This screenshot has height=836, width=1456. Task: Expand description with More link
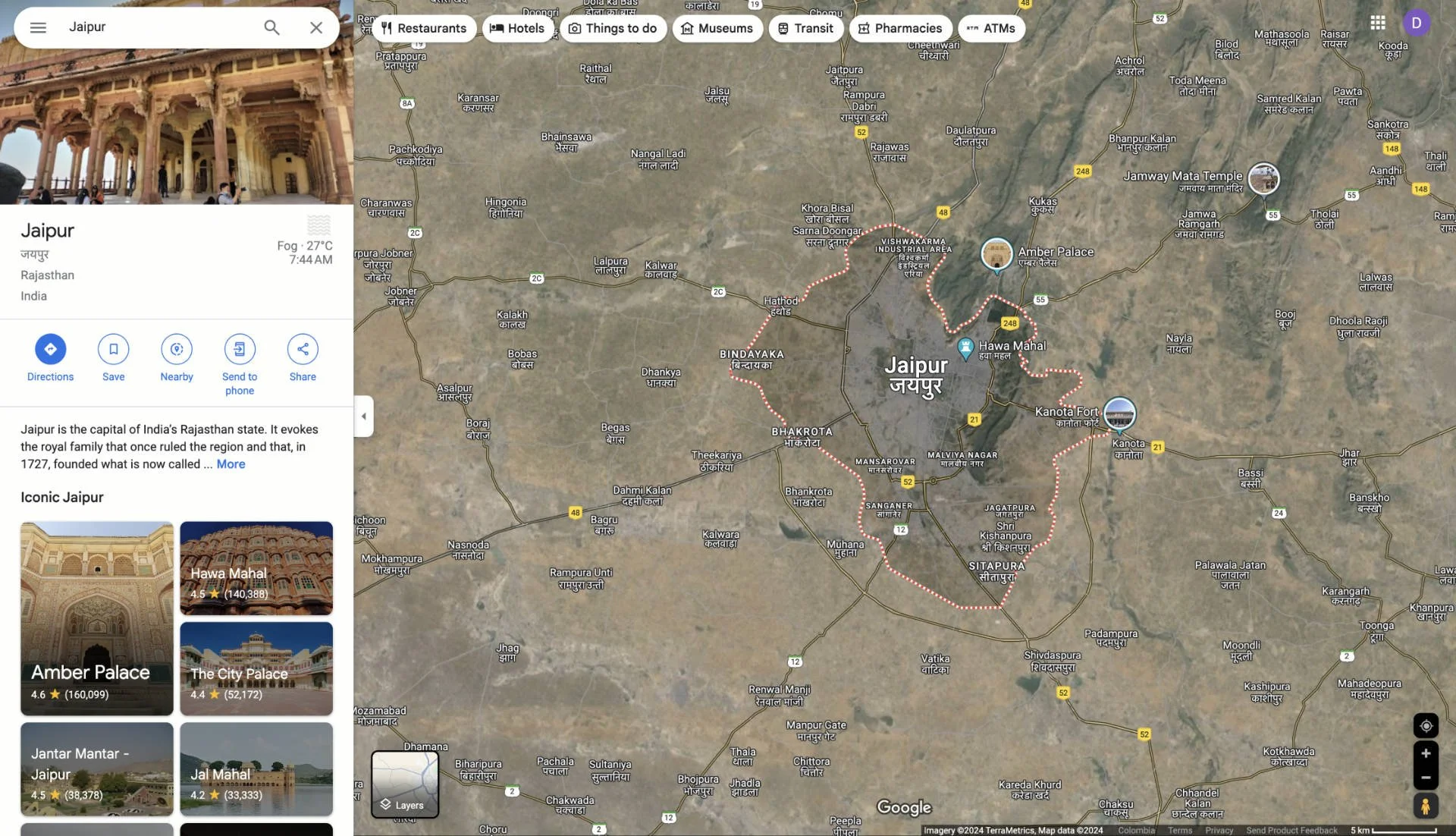[231, 464]
